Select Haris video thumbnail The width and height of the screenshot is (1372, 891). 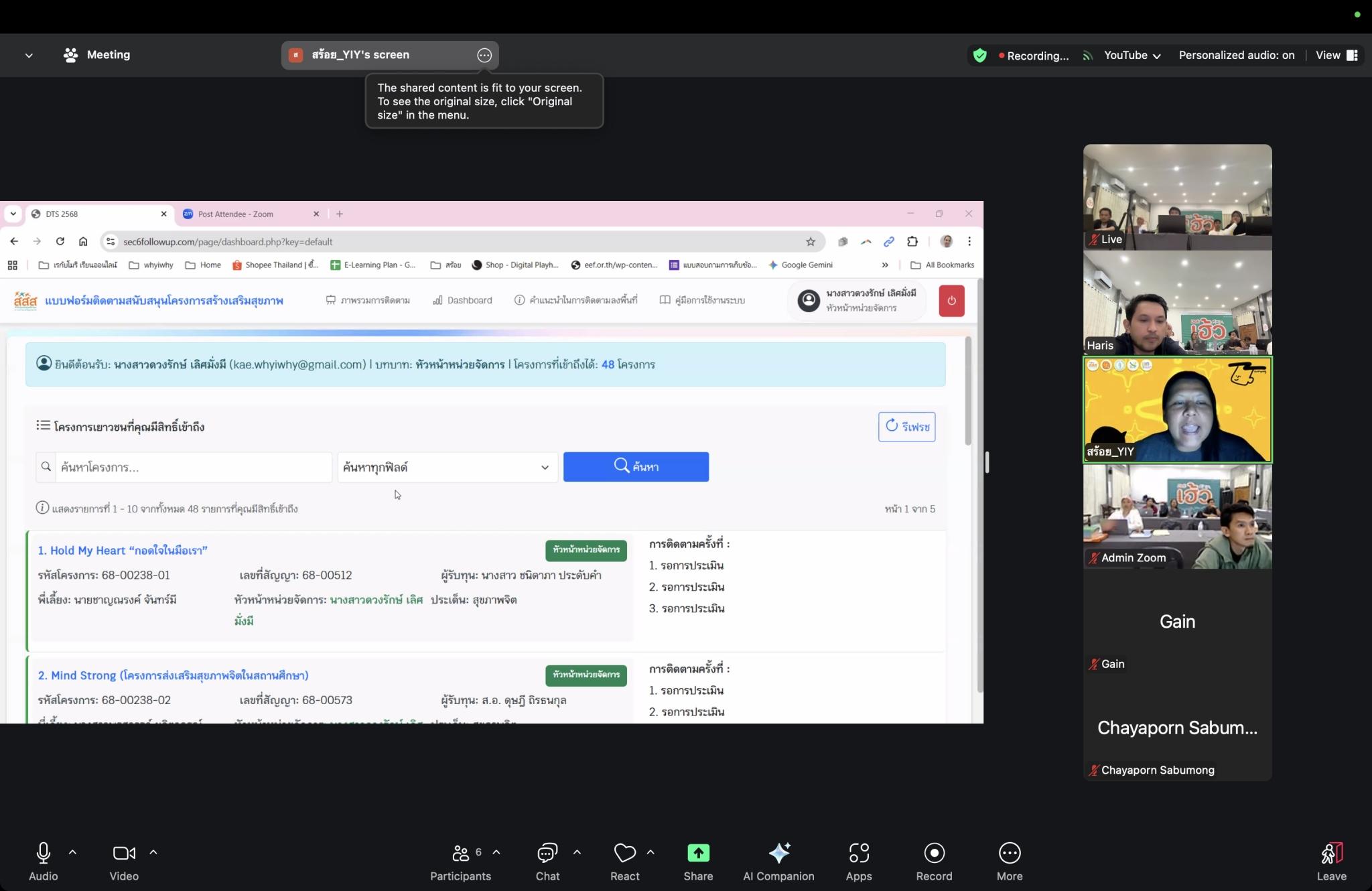coord(1177,303)
